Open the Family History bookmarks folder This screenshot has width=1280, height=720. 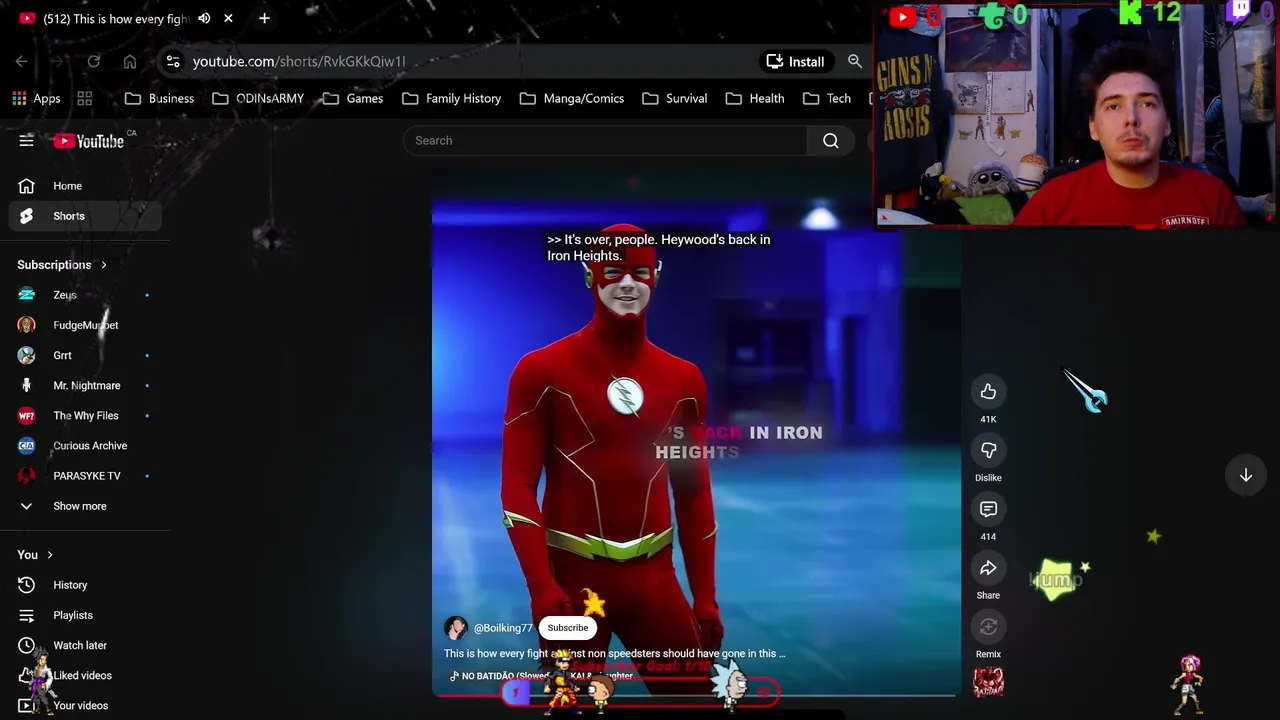[452, 98]
